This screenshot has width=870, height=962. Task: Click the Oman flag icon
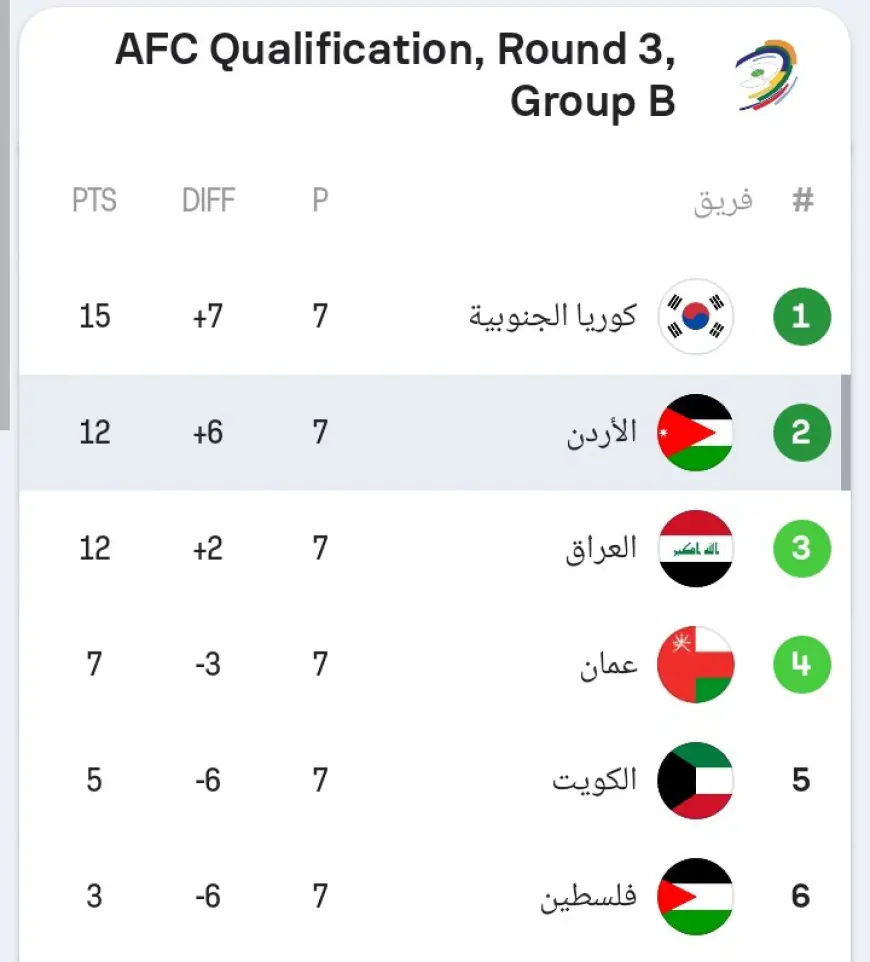pyautogui.click(x=695, y=664)
